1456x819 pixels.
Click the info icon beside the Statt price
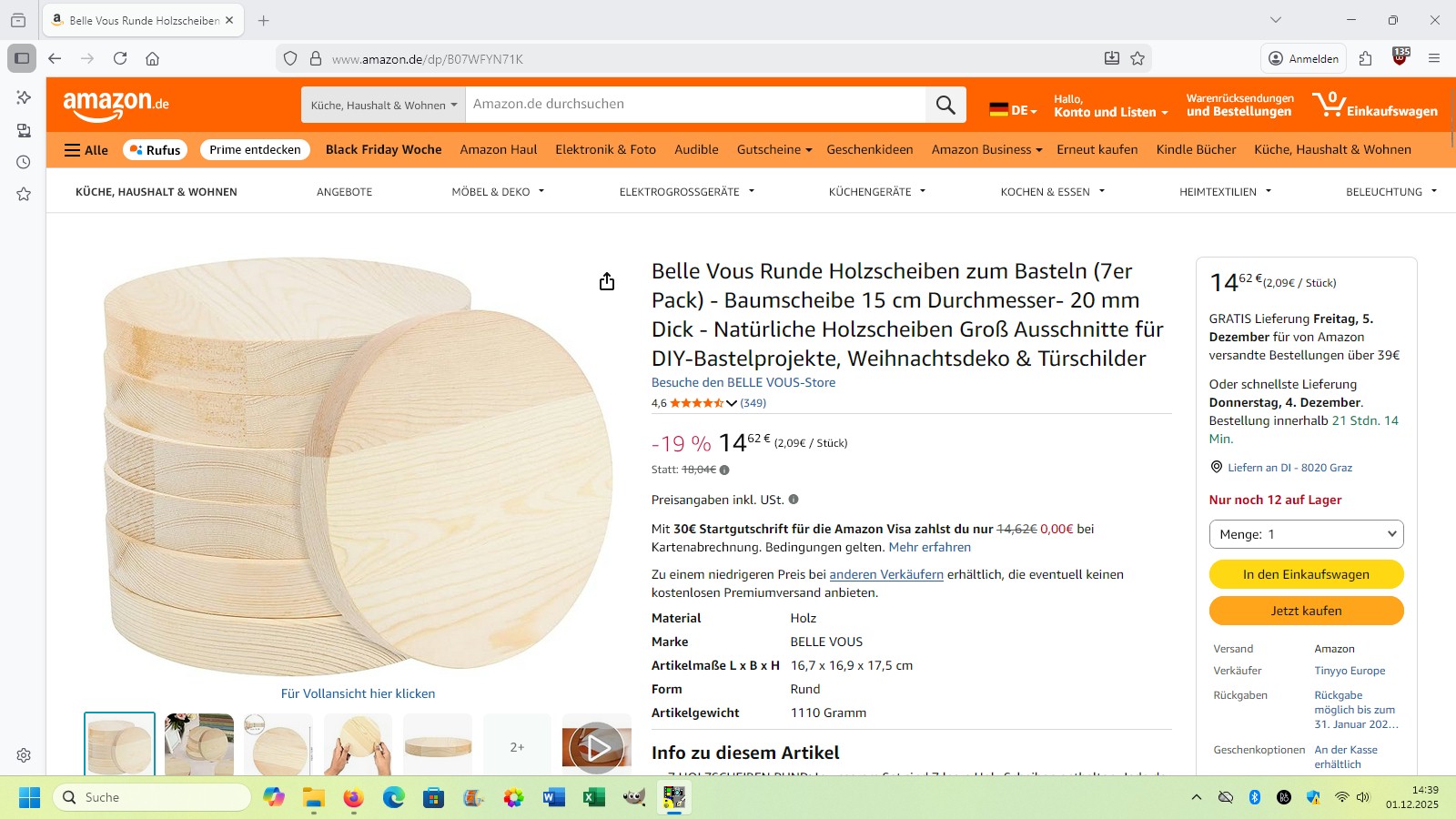tap(724, 470)
